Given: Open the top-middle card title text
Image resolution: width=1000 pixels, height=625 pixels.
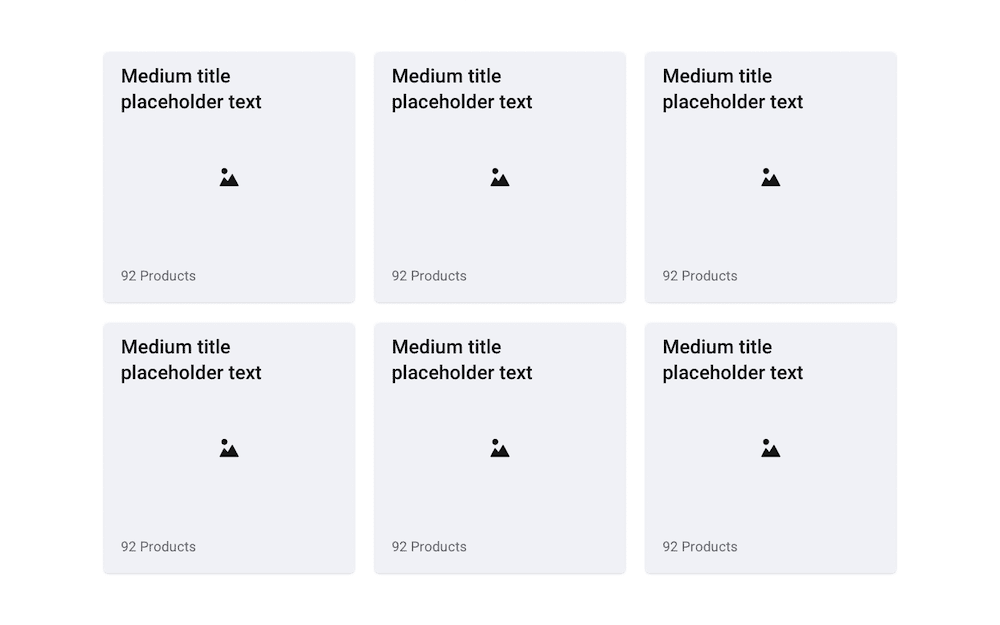Looking at the screenshot, I should tap(462, 89).
